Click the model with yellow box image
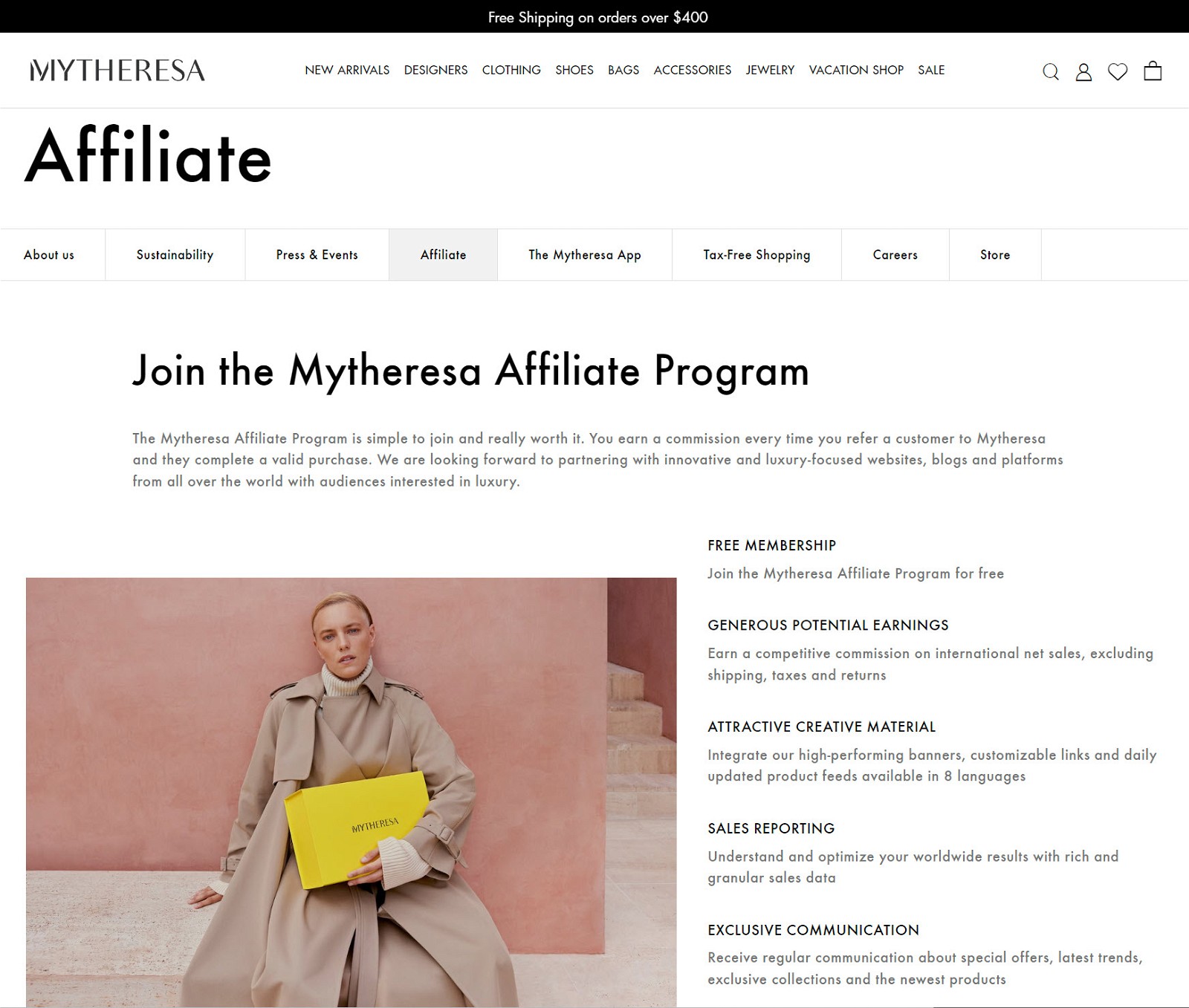 (351, 792)
